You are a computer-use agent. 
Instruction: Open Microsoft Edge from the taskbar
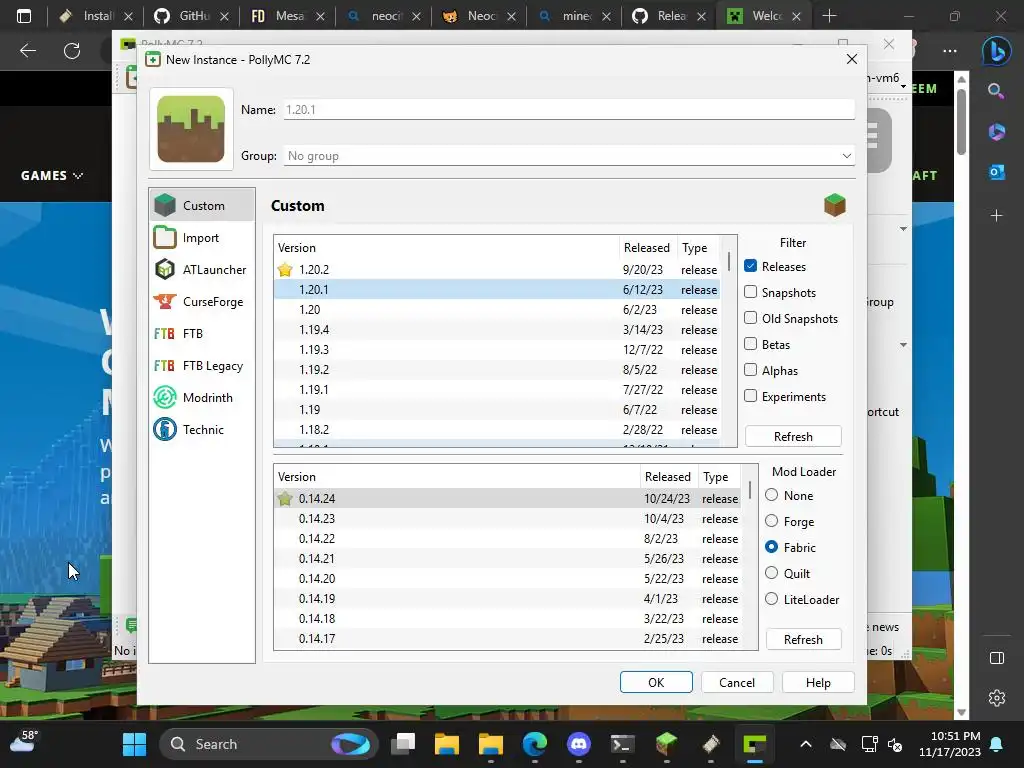(x=535, y=744)
